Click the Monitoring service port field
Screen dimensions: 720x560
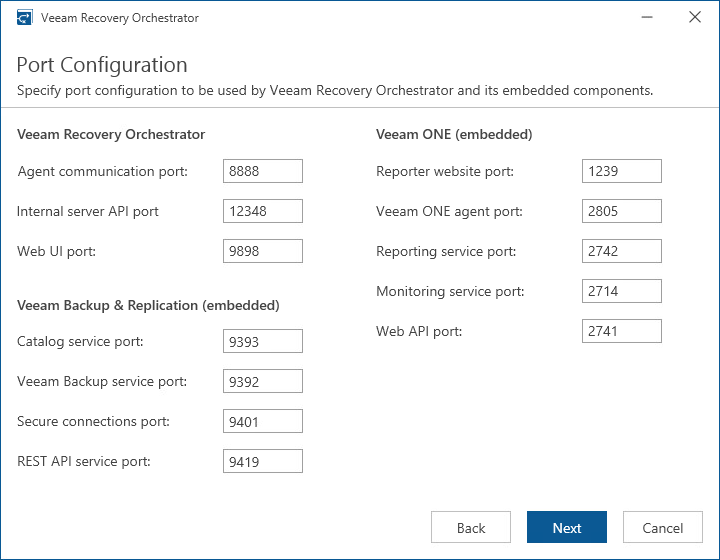point(622,291)
